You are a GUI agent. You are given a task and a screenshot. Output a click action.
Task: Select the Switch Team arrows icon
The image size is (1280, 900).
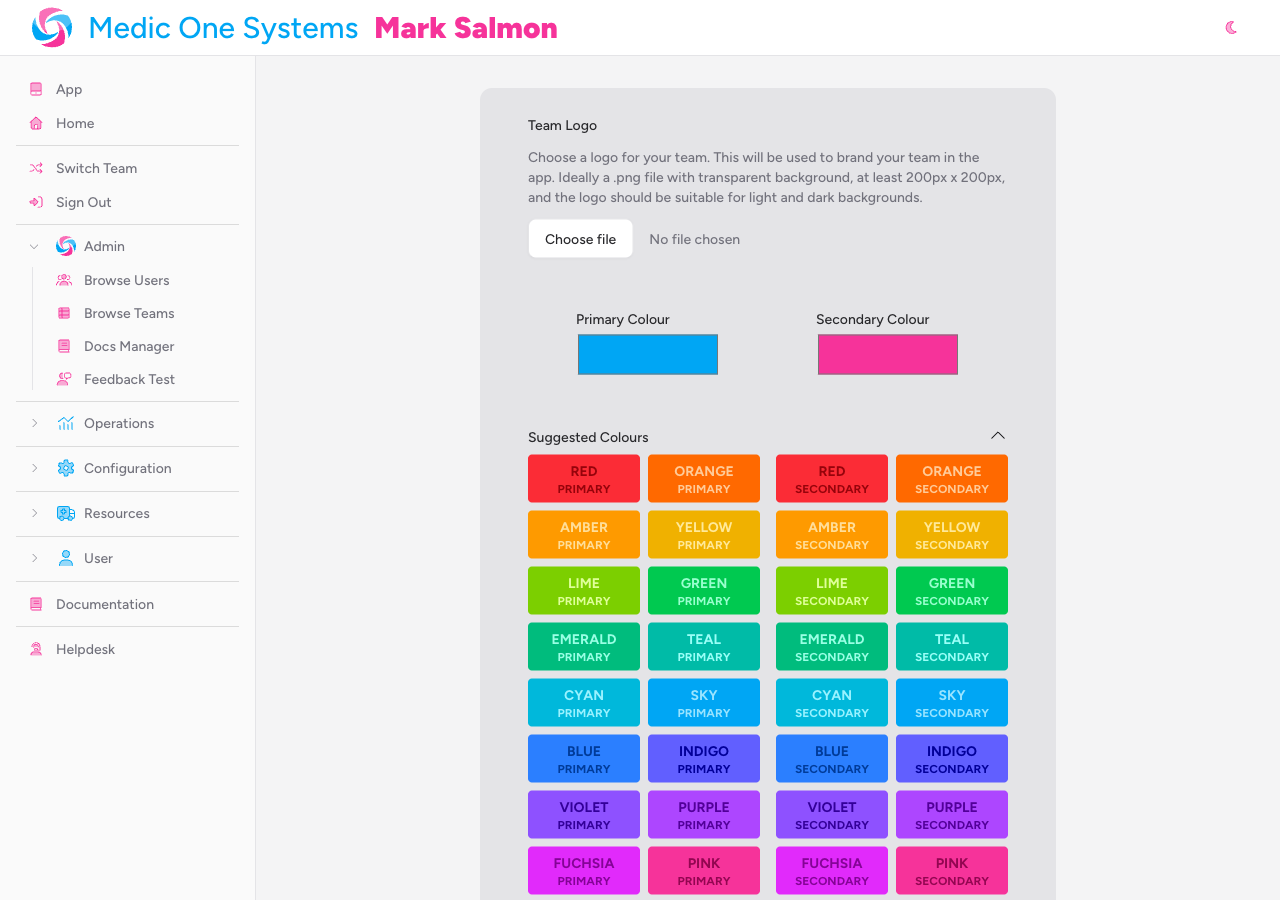(x=36, y=168)
